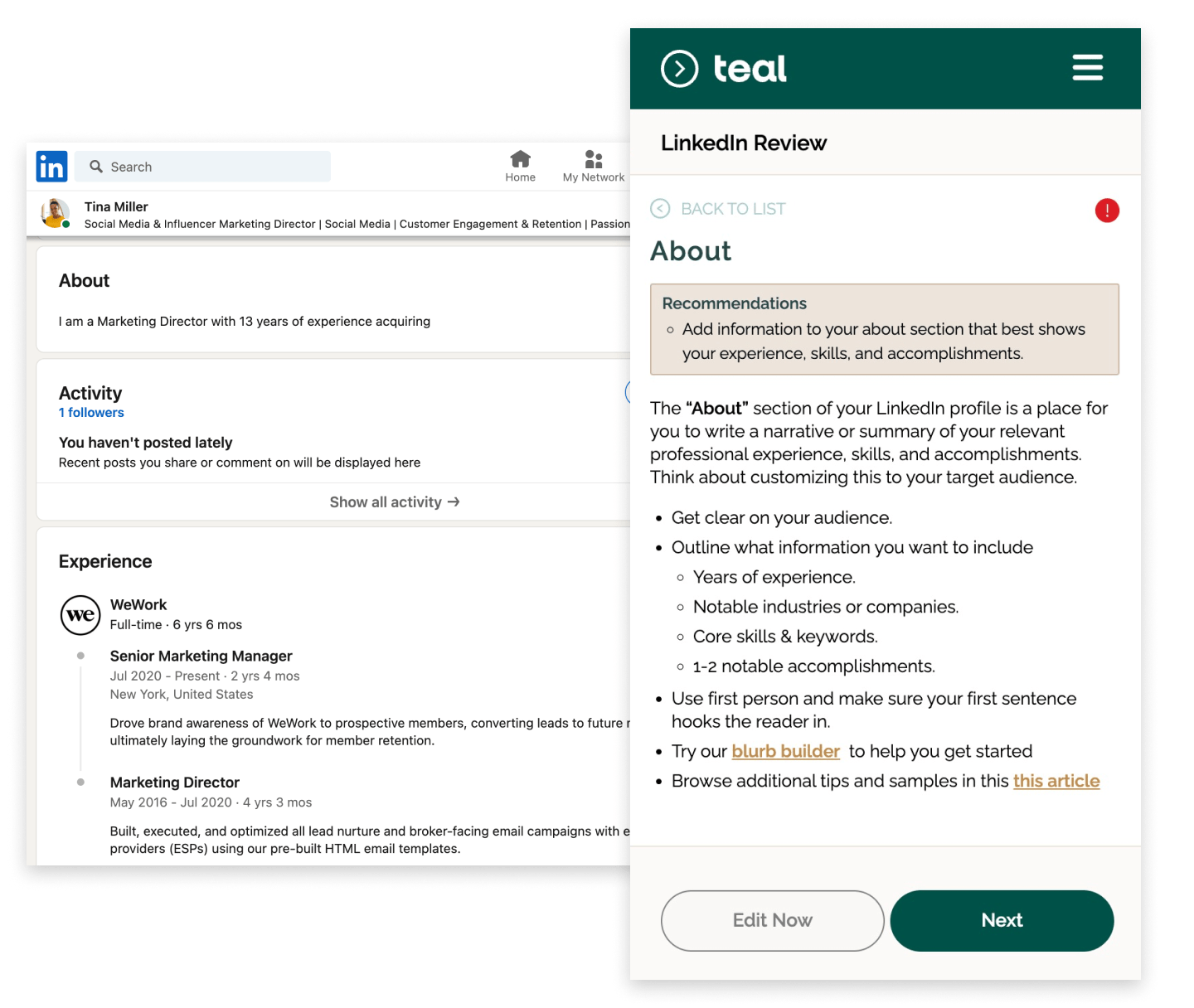Click the WeWork company logo in Experience
Image resolution: width=1194 pixels, height=1008 pixels.
click(80, 615)
